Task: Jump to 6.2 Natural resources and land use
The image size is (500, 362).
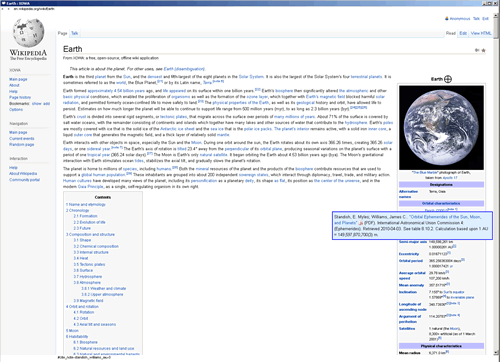Action: pyautogui.click(x=104, y=348)
